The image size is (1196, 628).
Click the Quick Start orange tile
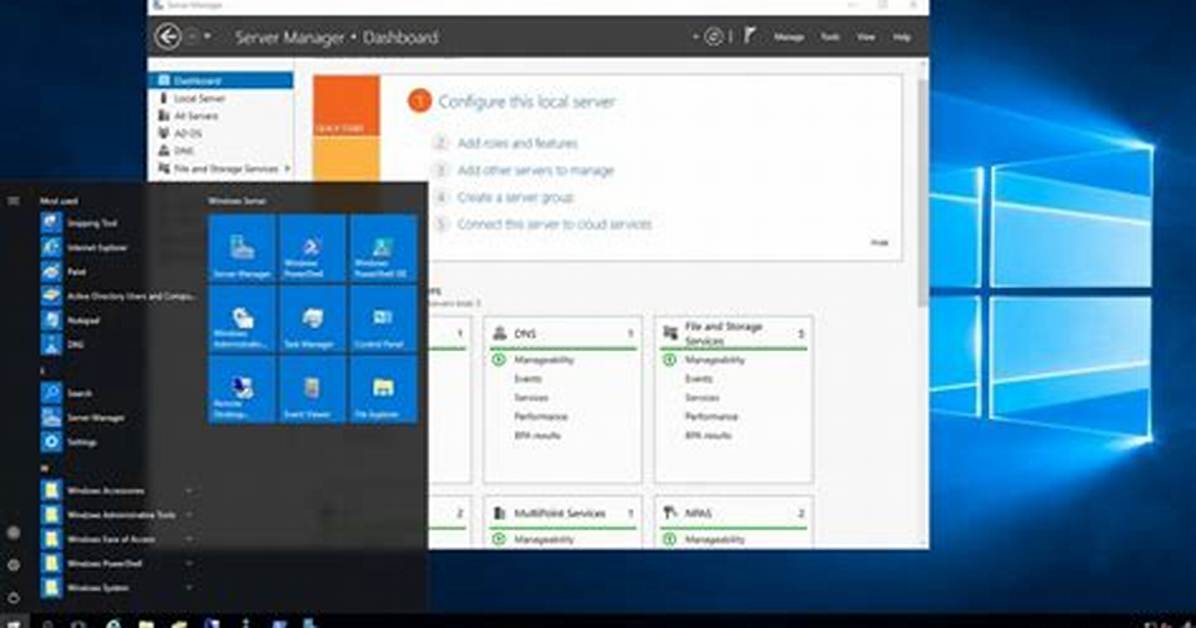(346, 105)
